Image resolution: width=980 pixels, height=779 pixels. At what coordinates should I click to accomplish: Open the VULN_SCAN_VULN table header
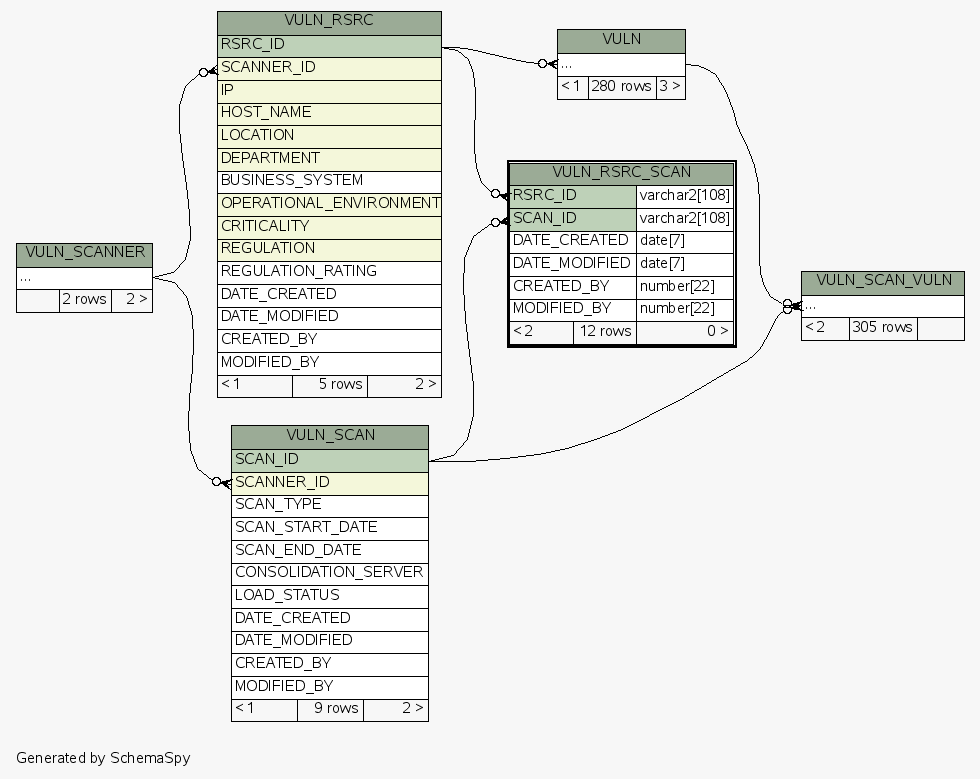[883, 281]
